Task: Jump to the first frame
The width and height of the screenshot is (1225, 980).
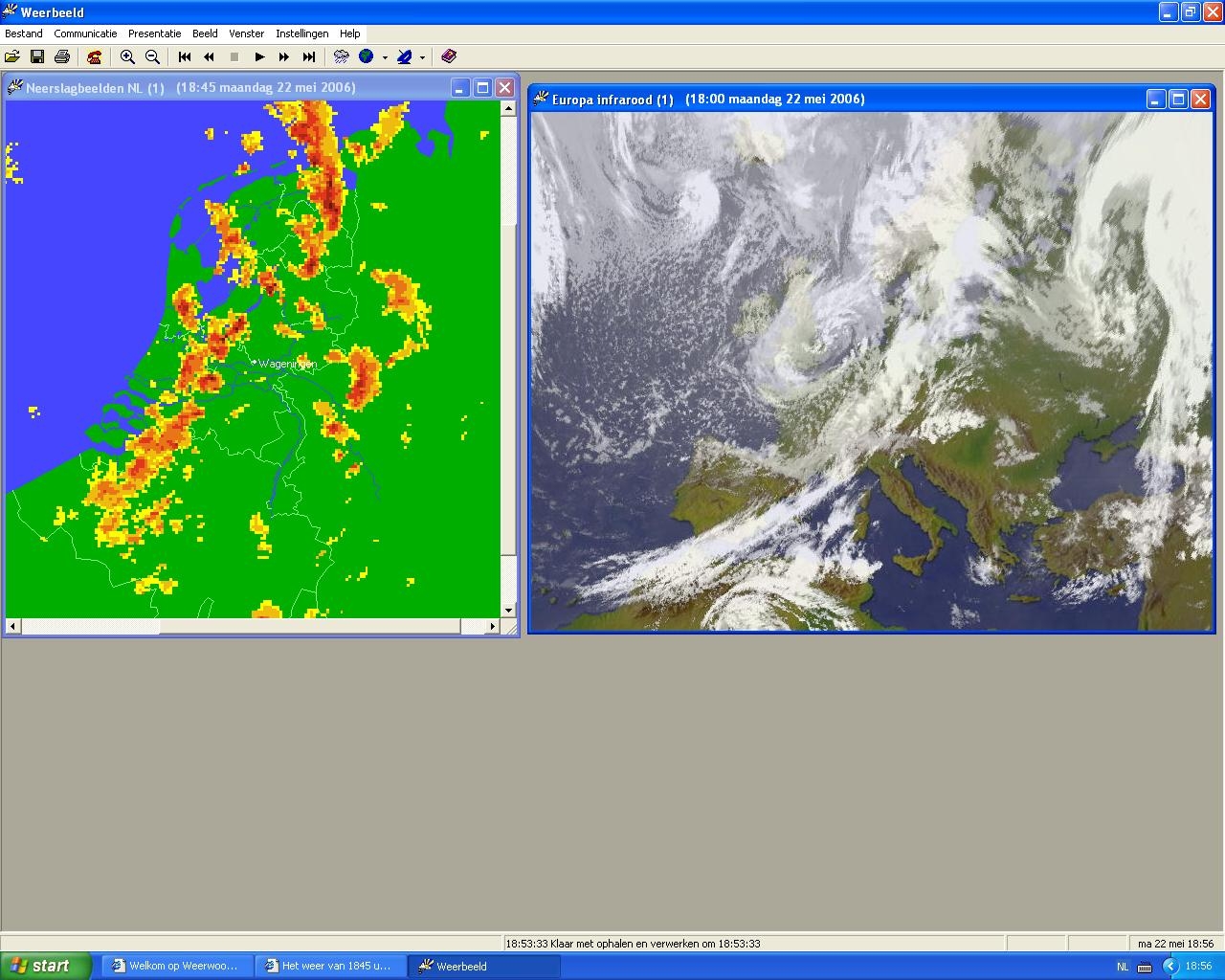Action: tap(185, 57)
